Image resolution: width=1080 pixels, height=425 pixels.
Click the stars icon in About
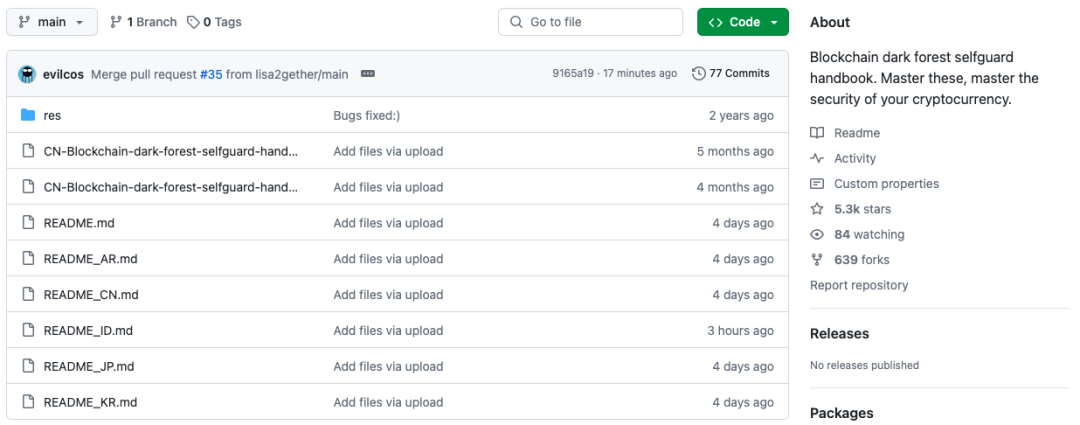coord(817,209)
